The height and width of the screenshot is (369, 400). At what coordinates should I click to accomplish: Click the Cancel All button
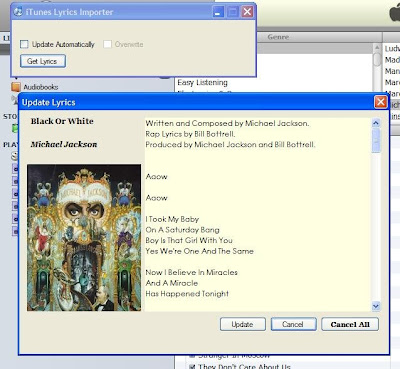pyautogui.click(x=350, y=324)
